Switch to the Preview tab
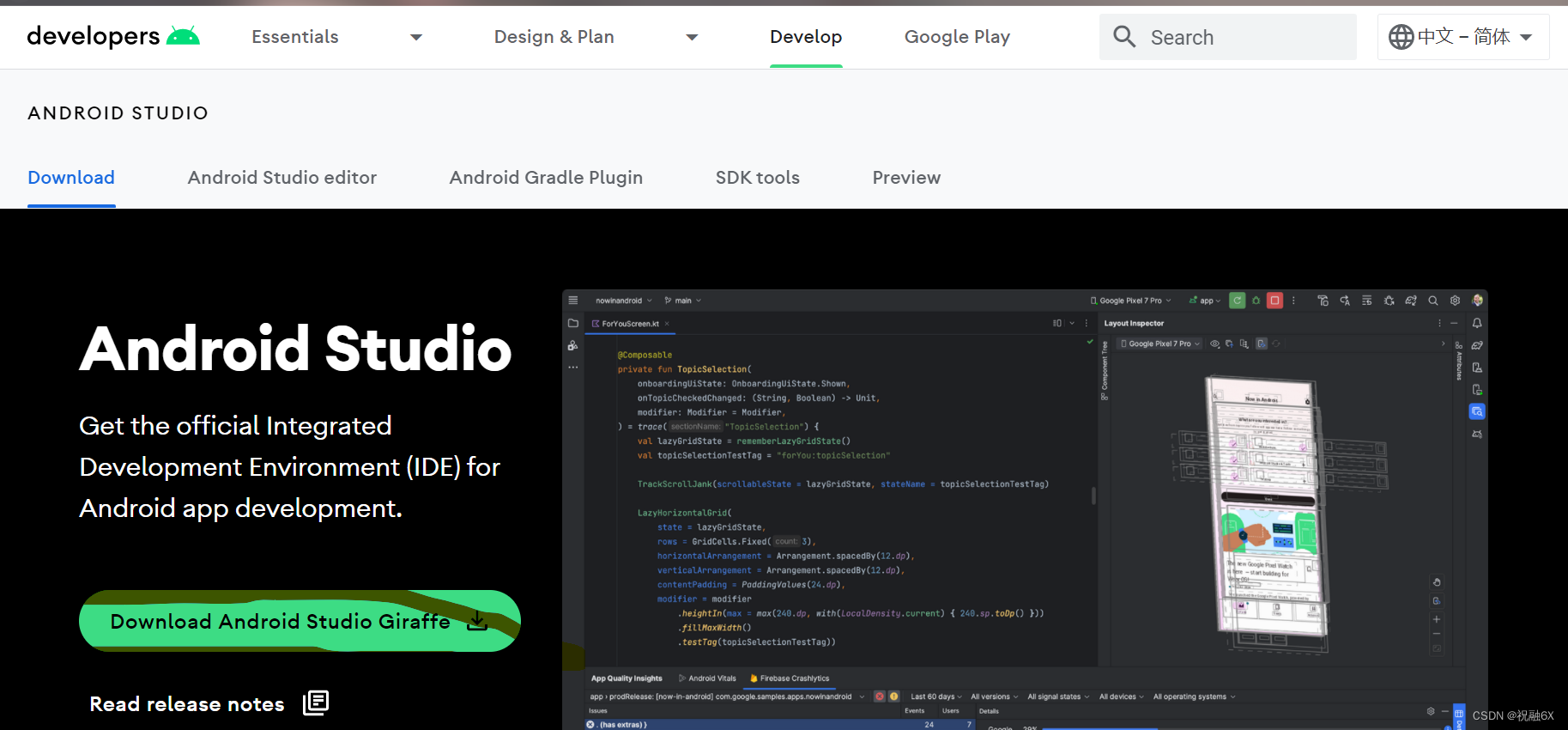Screen dimensions: 1568x730 point(906,178)
